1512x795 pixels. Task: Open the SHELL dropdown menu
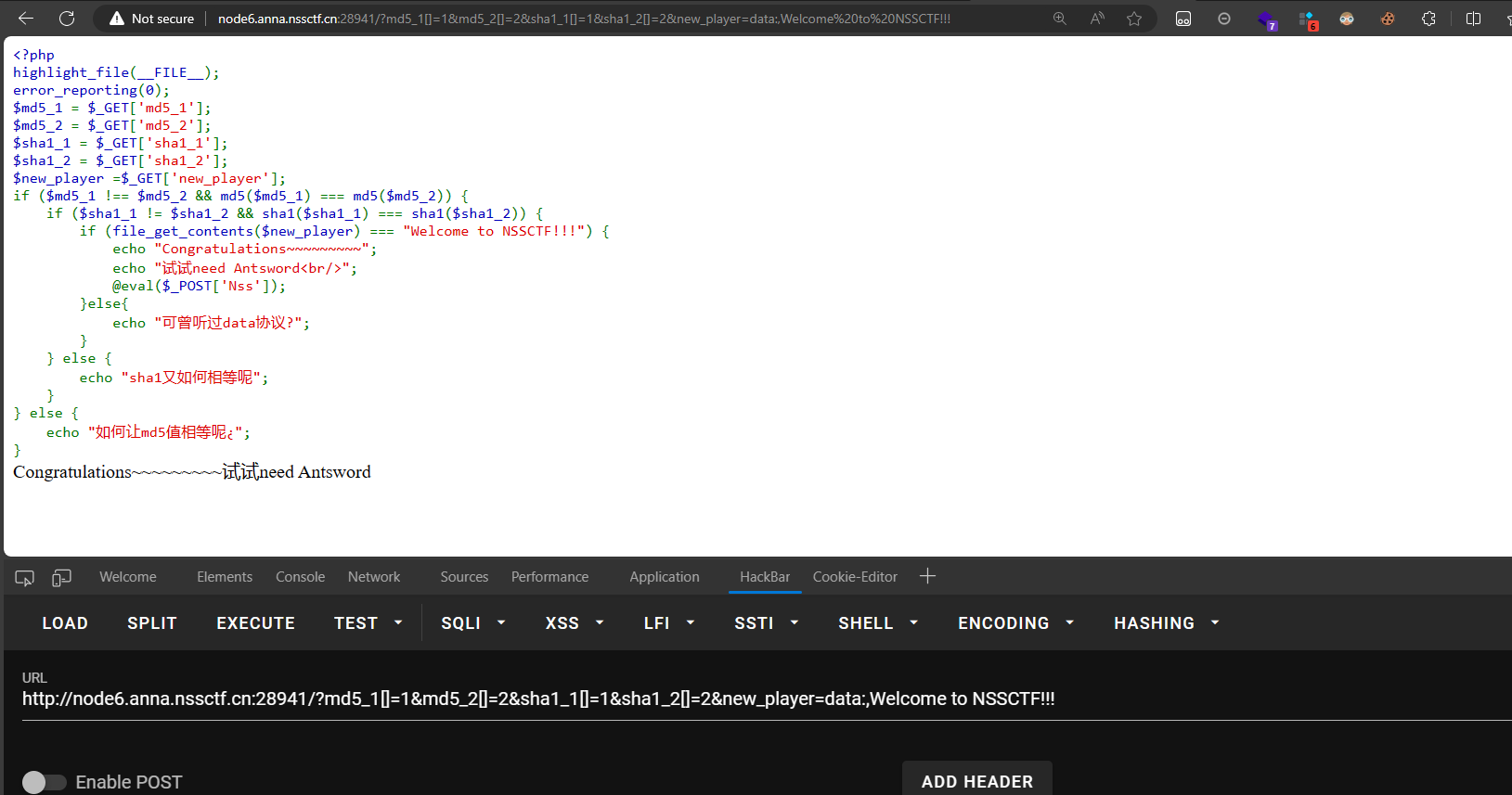[x=878, y=623]
